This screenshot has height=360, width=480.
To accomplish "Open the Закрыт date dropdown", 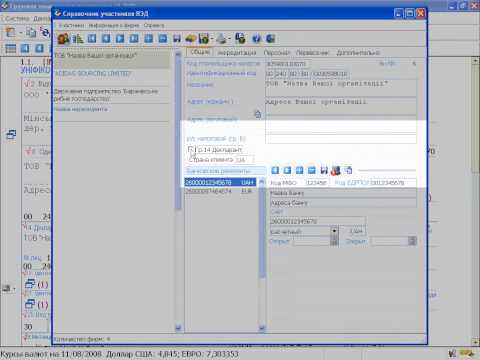I will point(412,241).
